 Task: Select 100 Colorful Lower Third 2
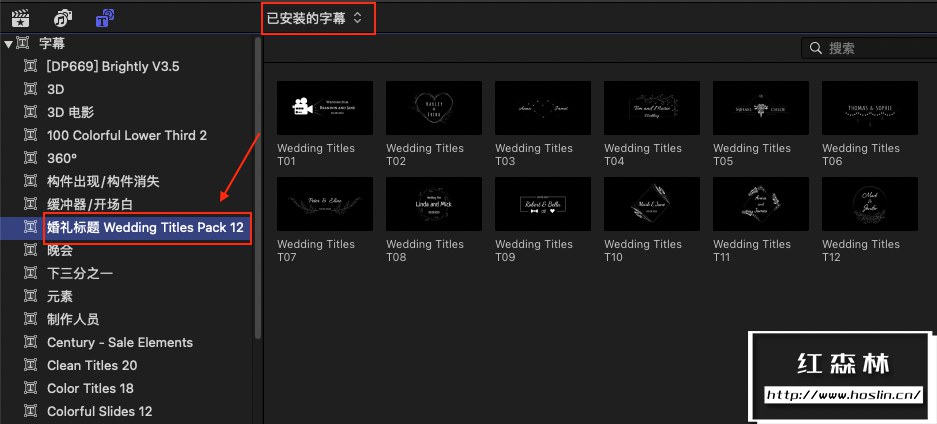tap(127, 136)
